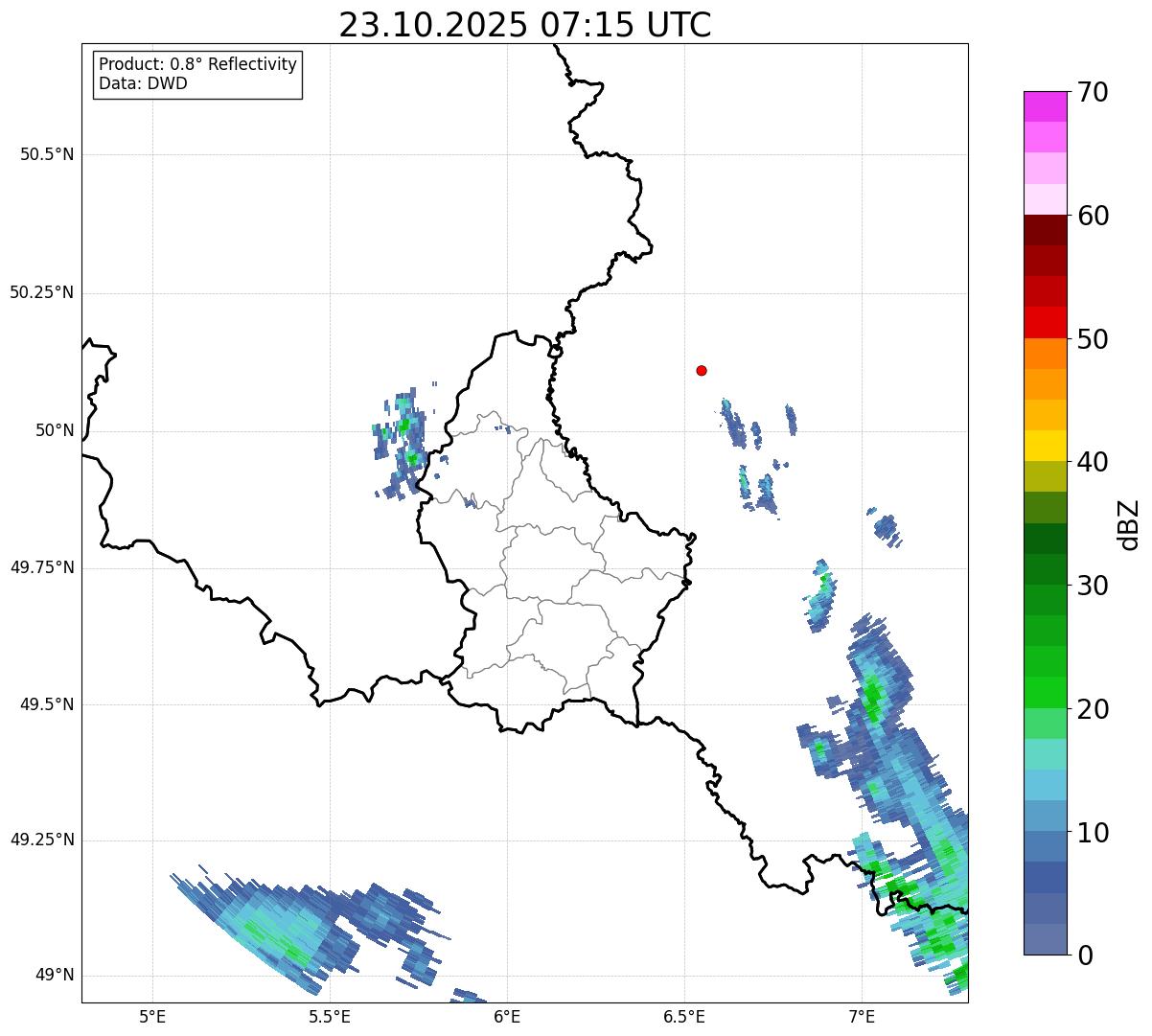
Task: Click the 49.25°N latitude label
Action: [x=42, y=840]
